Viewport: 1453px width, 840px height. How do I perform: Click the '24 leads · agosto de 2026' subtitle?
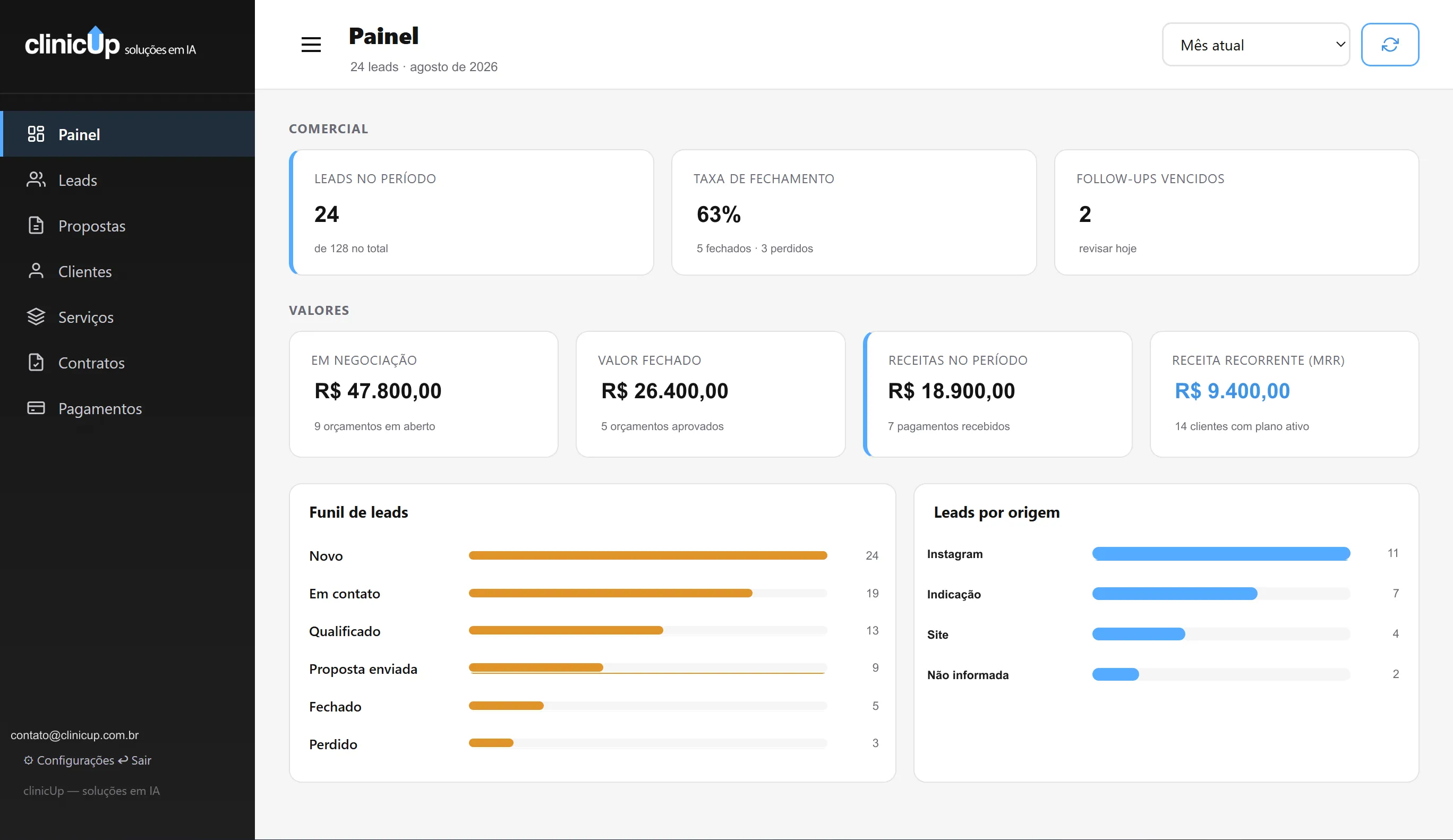(424, 67)
